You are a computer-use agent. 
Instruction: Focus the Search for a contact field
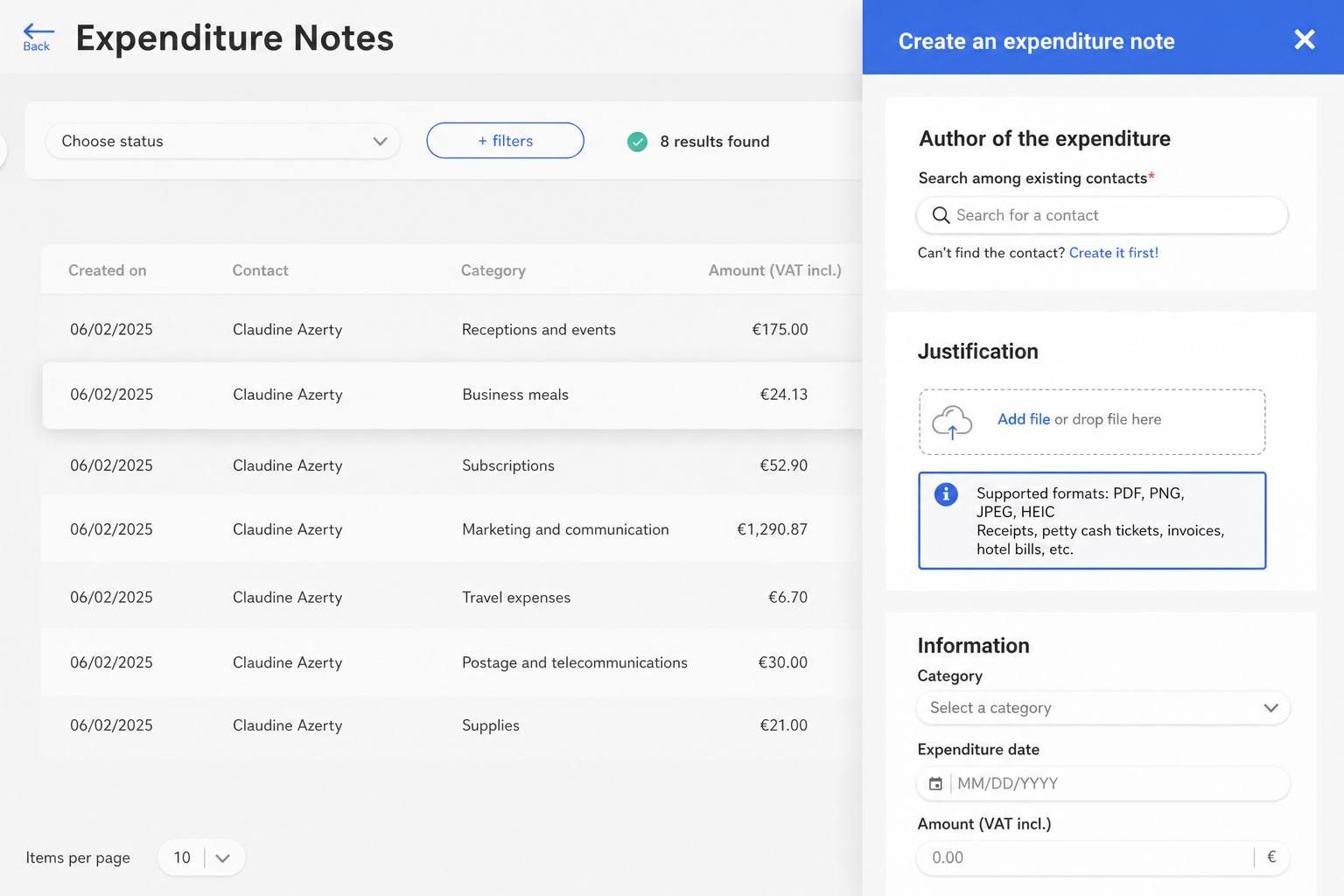click(1102, 215)
